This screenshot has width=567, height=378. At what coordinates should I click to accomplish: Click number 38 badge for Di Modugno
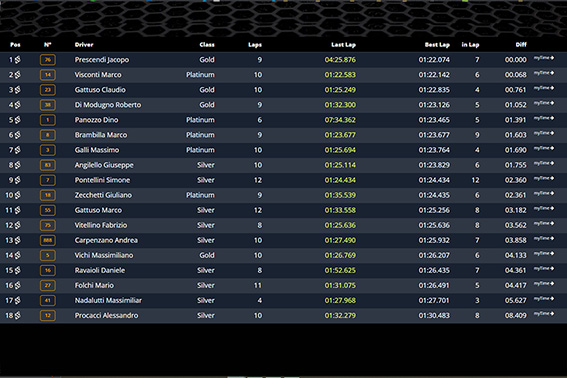click(48, 105)
